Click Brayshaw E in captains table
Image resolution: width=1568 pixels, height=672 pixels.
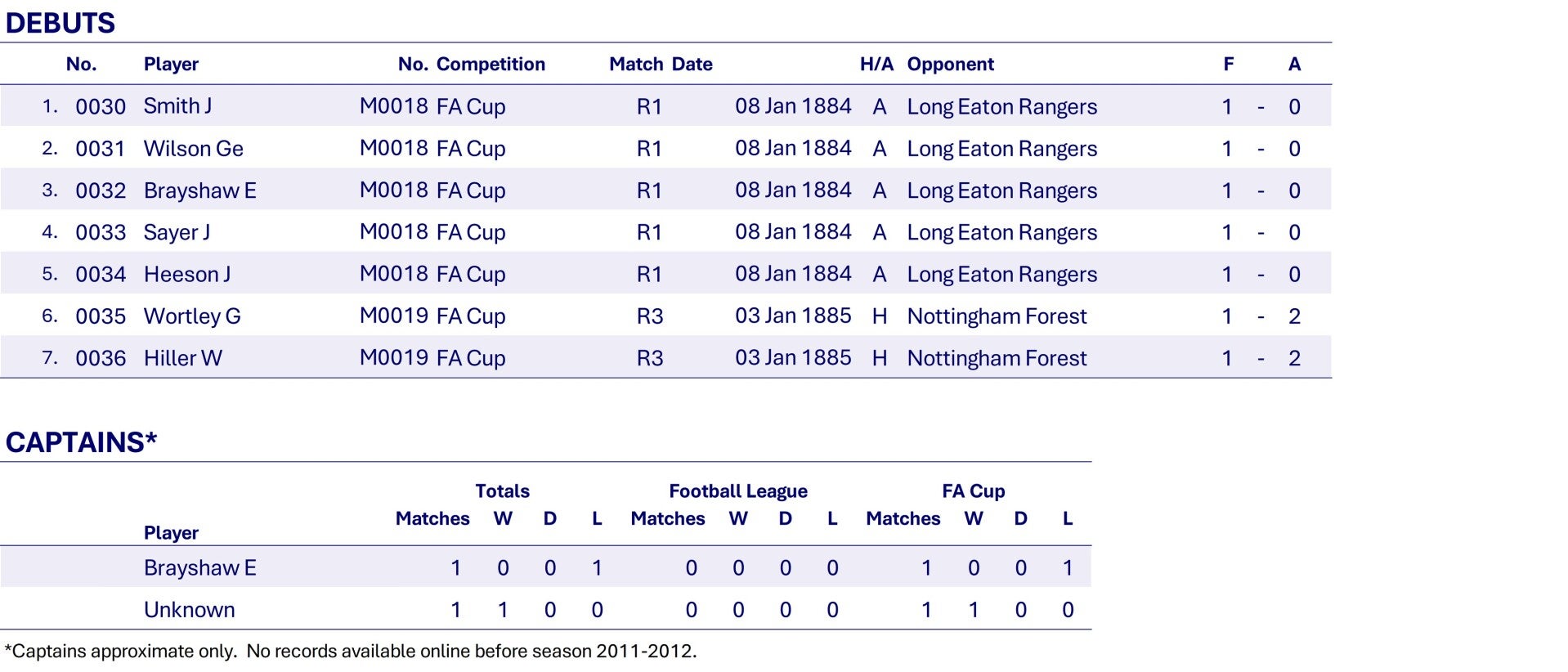coord(199,567)
